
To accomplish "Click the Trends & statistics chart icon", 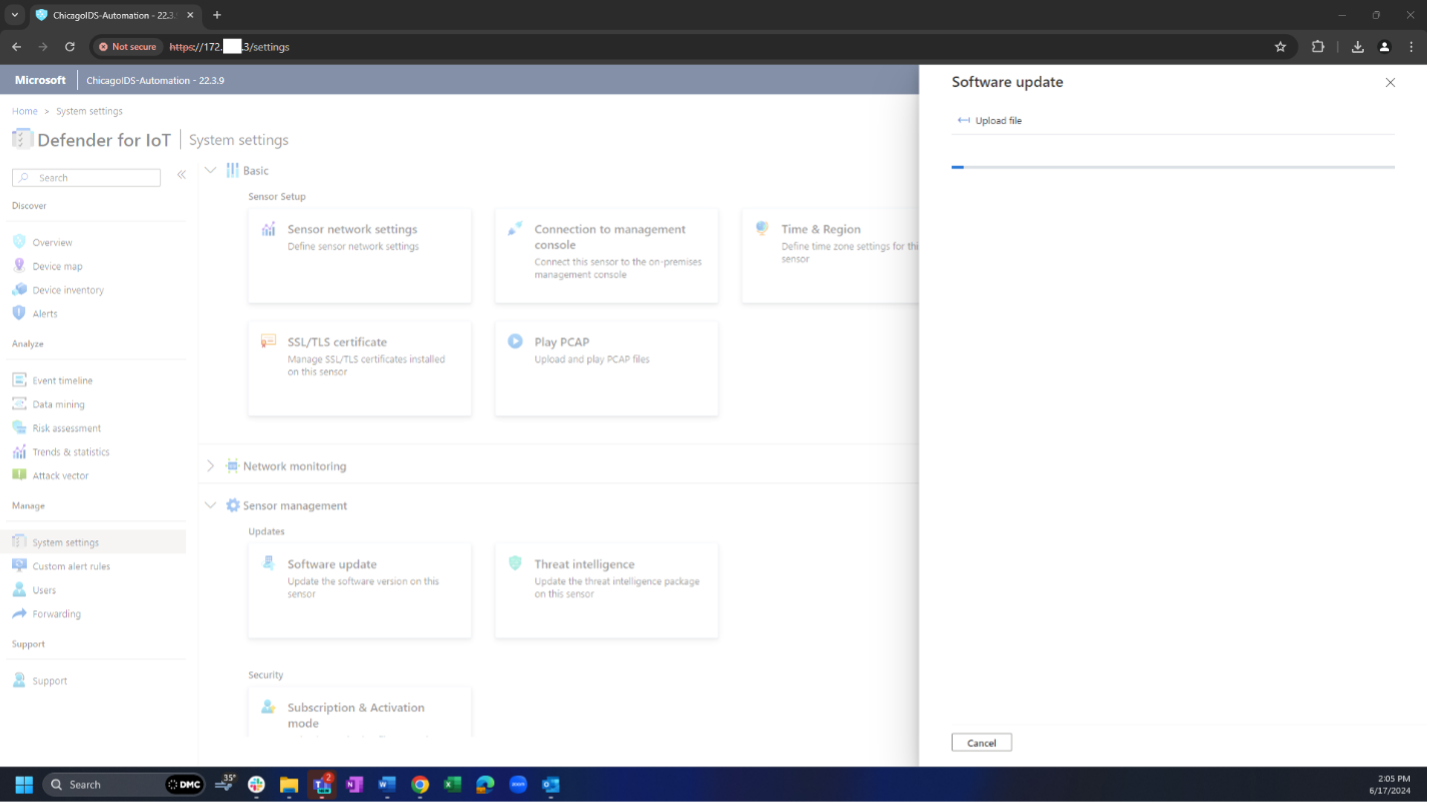I will [x=19, y=452].
